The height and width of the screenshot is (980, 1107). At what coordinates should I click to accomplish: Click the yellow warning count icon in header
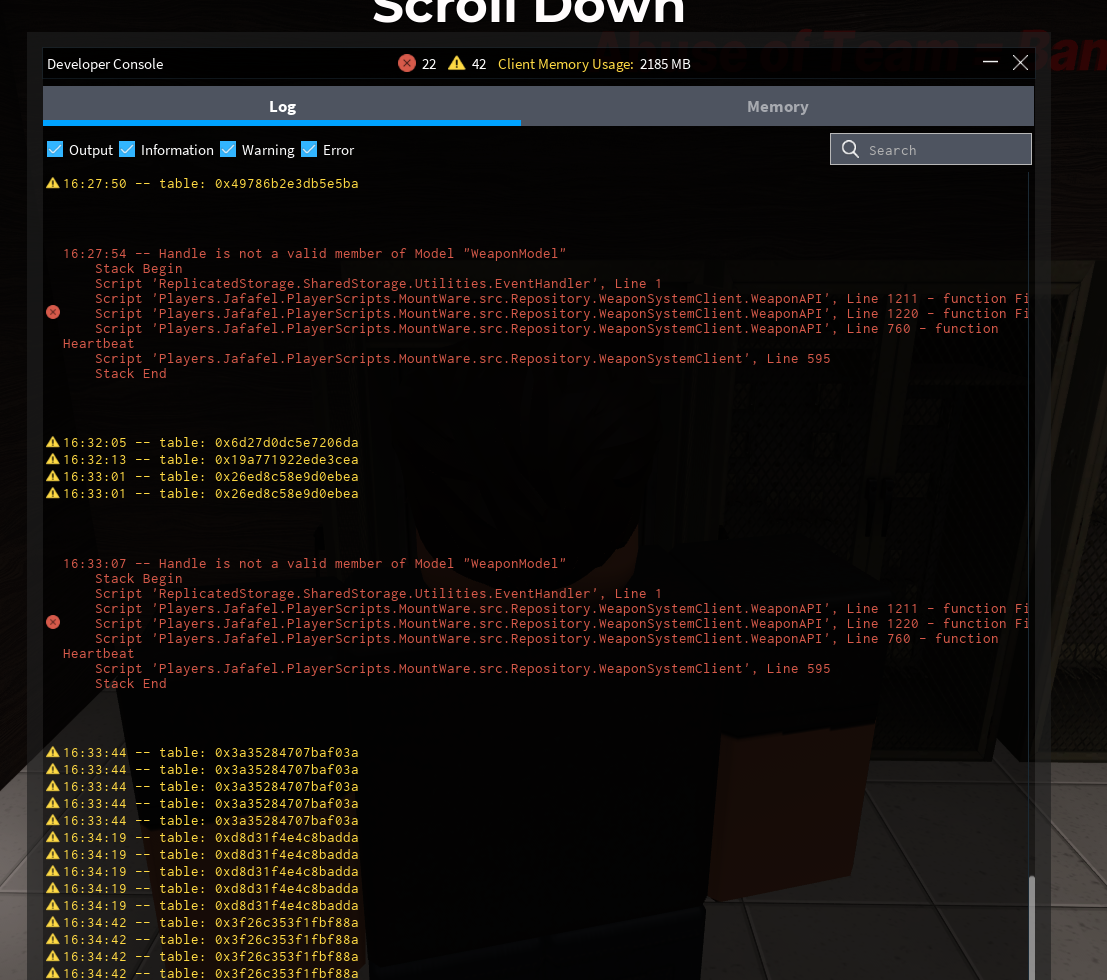457,63
